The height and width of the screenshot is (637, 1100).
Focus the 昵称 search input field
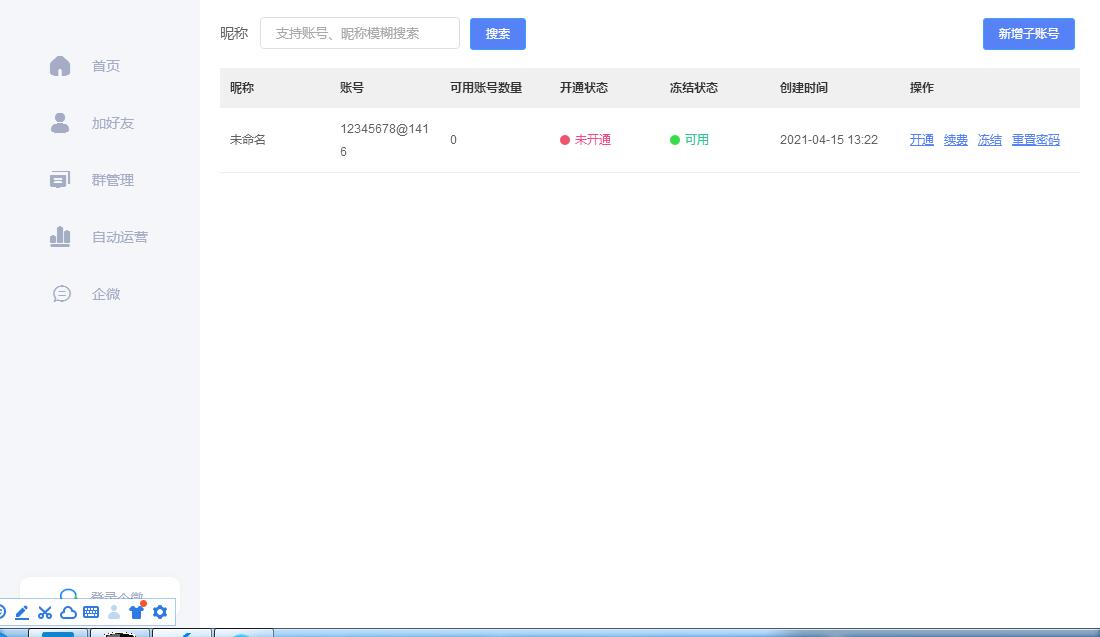click(359, 33)
